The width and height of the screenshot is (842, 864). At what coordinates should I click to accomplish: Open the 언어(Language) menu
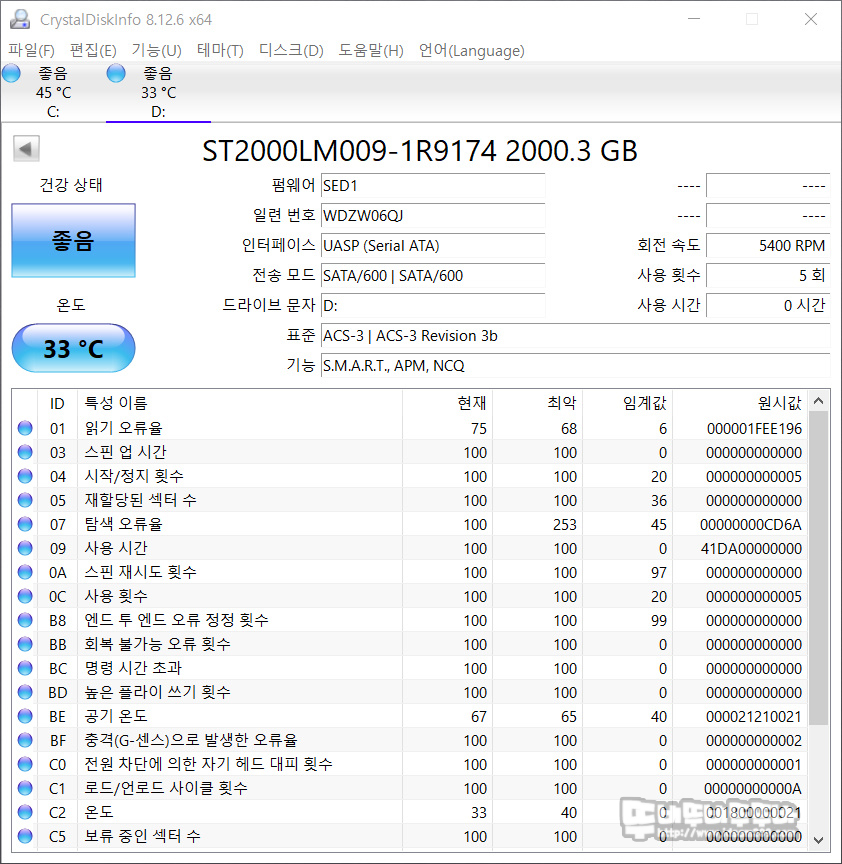coord(471,51)
